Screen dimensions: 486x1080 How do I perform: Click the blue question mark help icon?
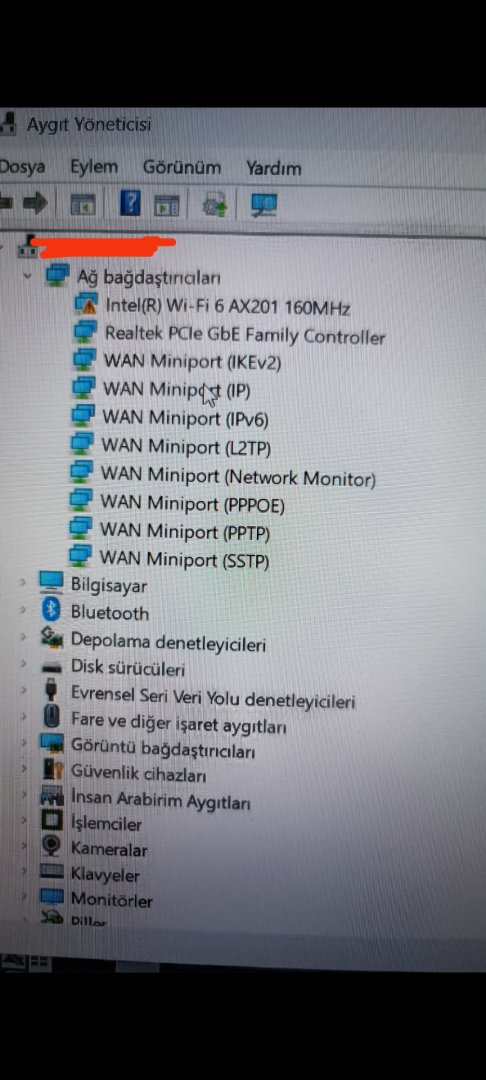(131, 204)
